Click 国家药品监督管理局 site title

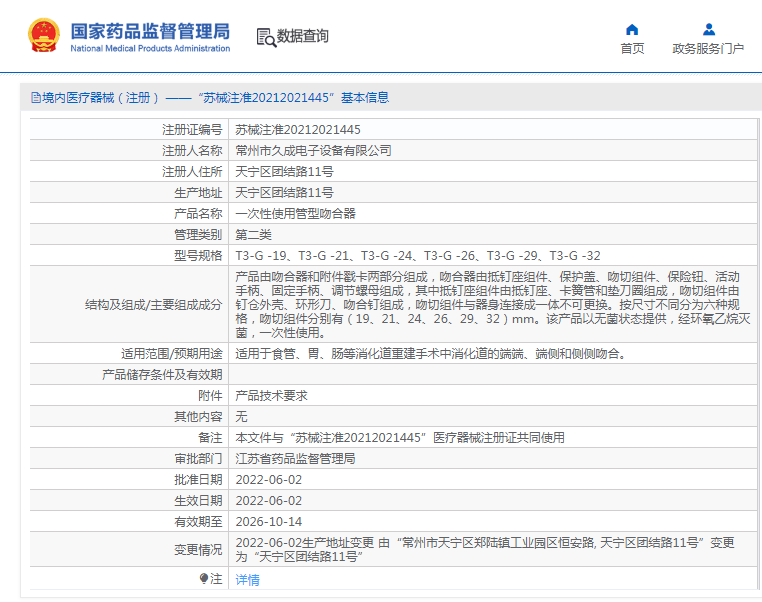pyautogui.click(x=150, y=31)
